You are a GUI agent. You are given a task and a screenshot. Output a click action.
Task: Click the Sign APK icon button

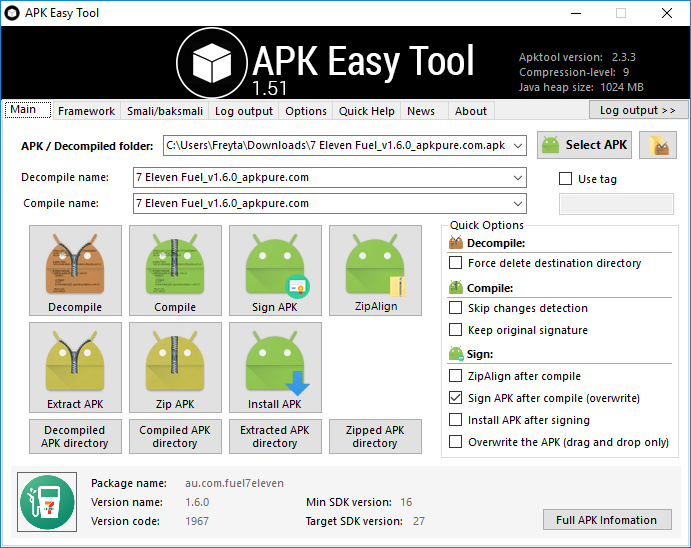pyautogui.click(x=275, y=270)
